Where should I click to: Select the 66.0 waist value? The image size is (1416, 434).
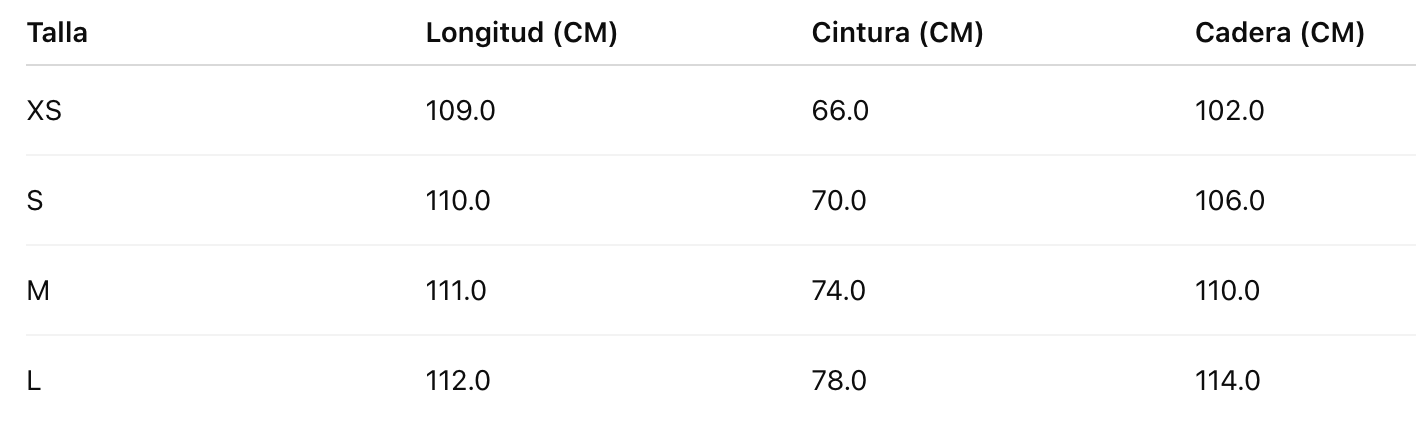(x=840, y=111)
